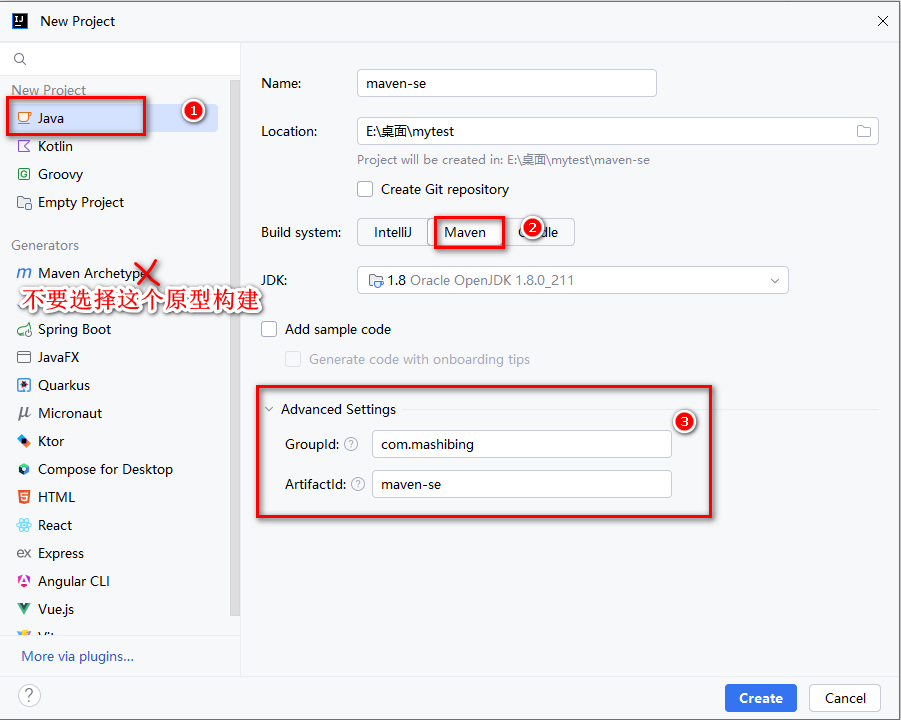Click the search magnifier icon

pos(20,59)
